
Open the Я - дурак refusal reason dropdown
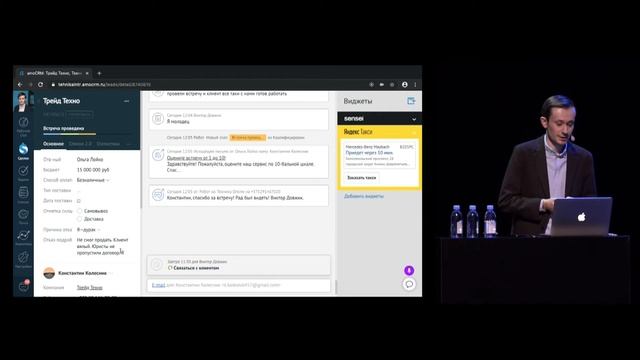88,230
